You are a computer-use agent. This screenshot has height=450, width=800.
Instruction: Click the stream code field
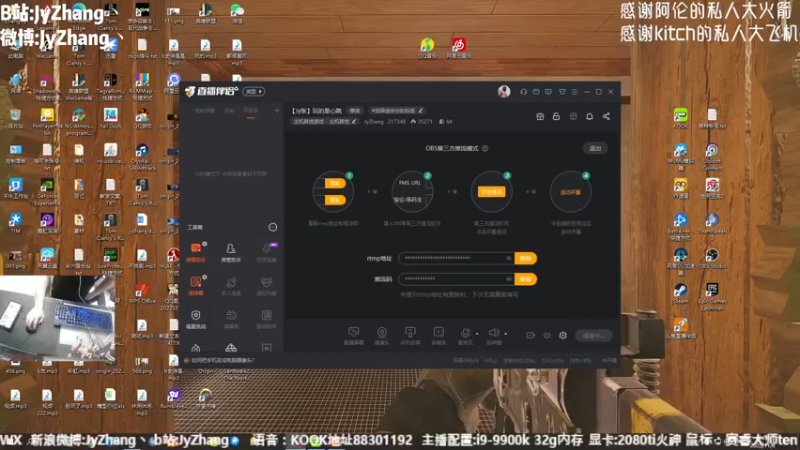pyautogui.click(x=456, y=279)
